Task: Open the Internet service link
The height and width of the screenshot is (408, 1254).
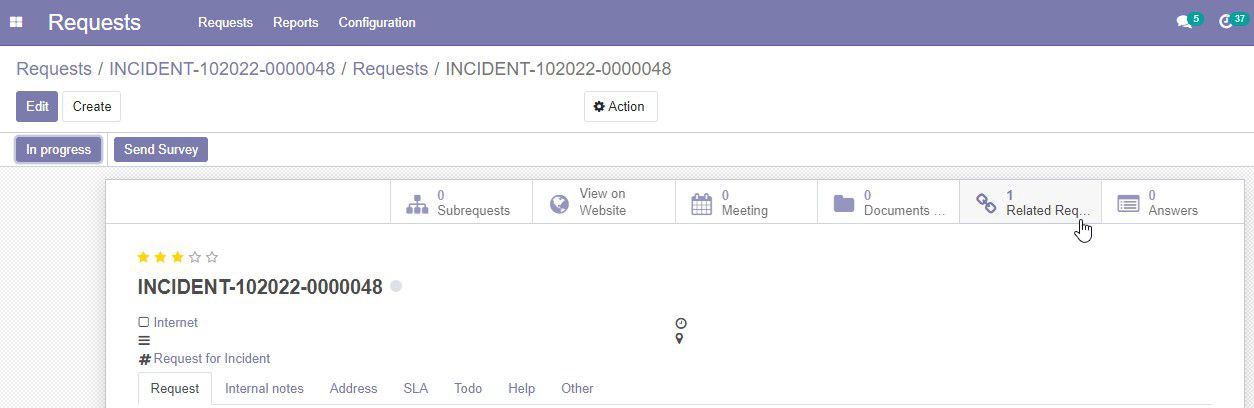Action: pos(176,322)
